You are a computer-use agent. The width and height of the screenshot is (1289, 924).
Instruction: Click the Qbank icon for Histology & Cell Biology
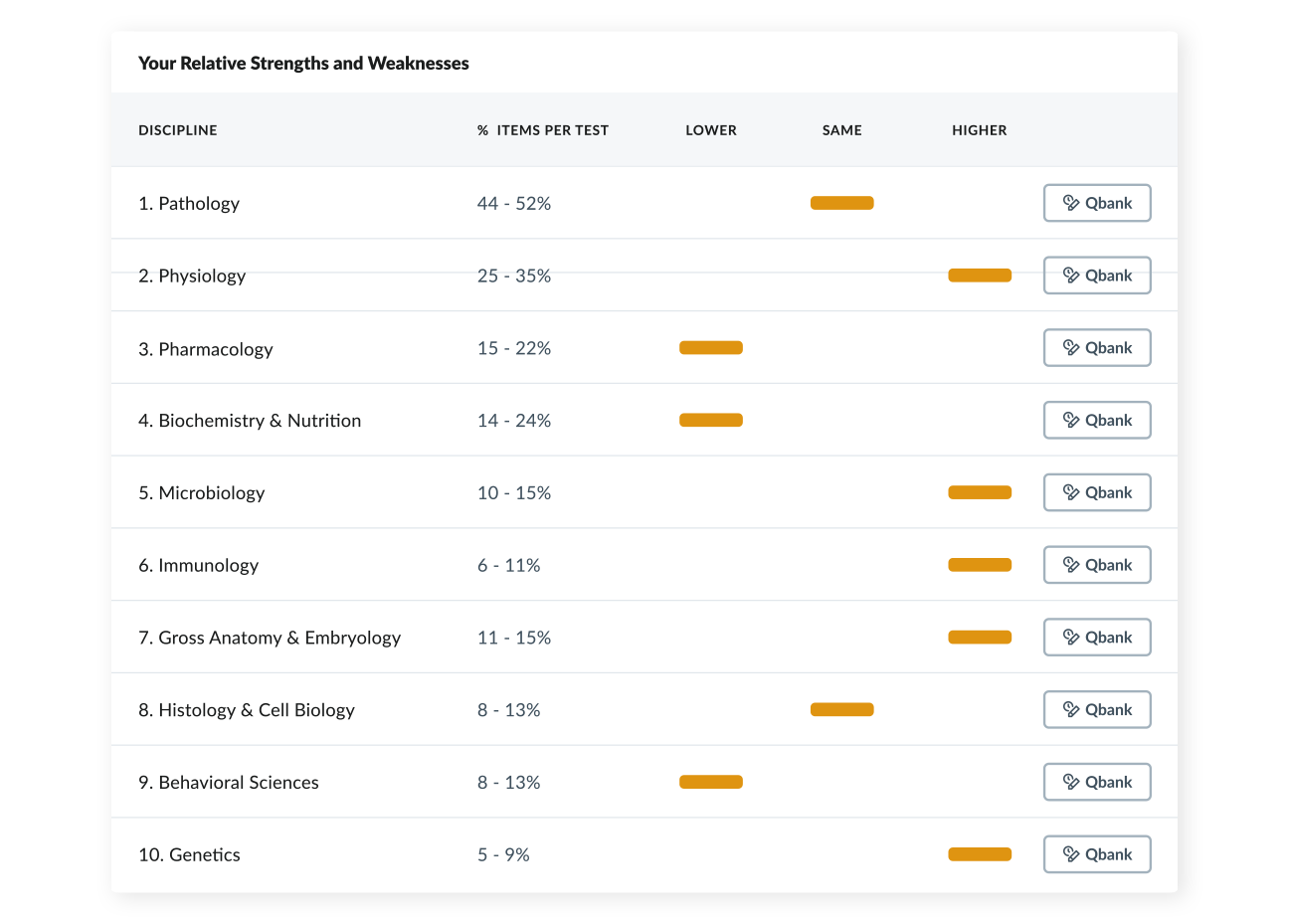point(1069,709)
